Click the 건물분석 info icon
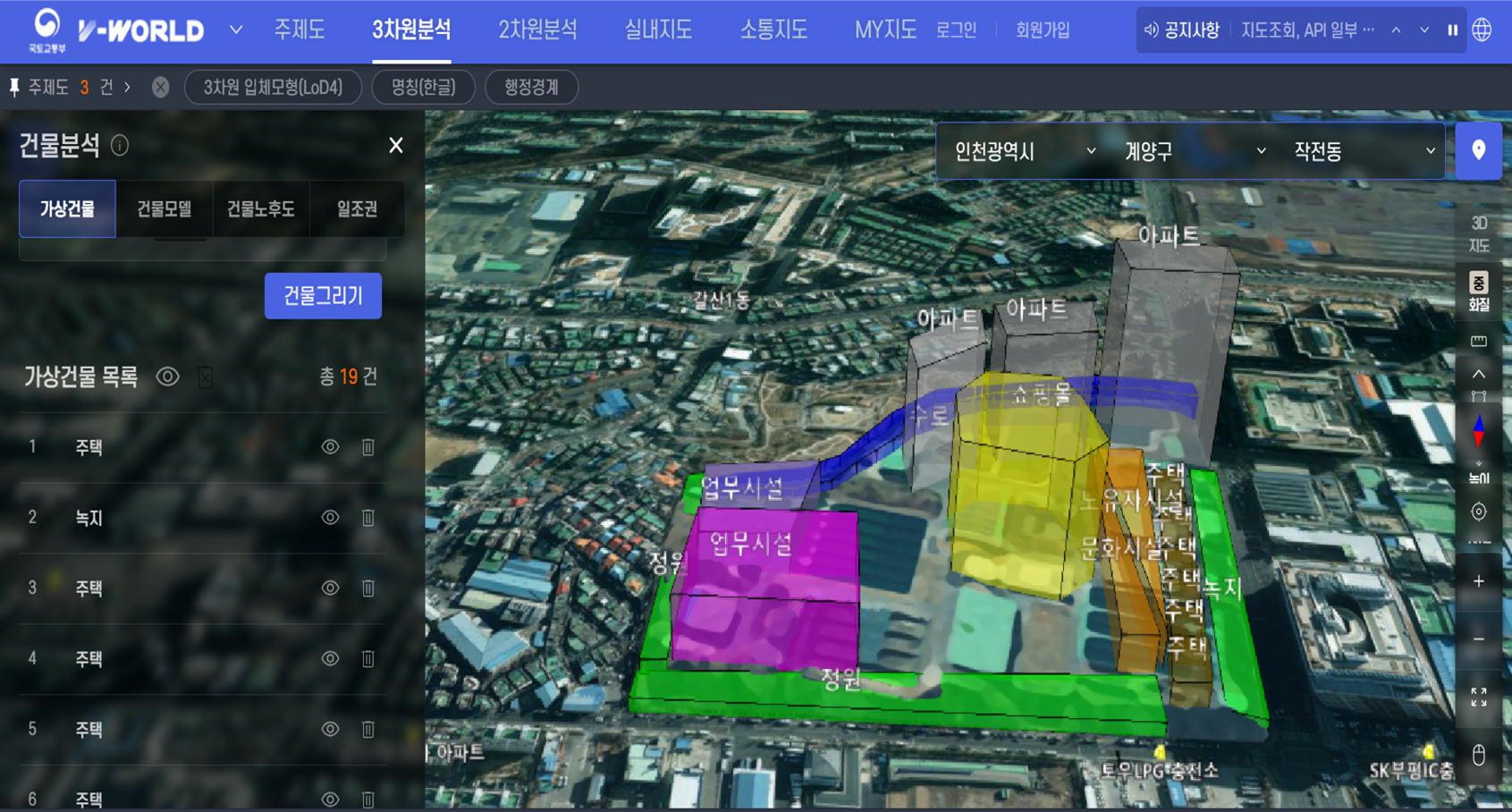The image size is (1512, 812). coord(120,146)
